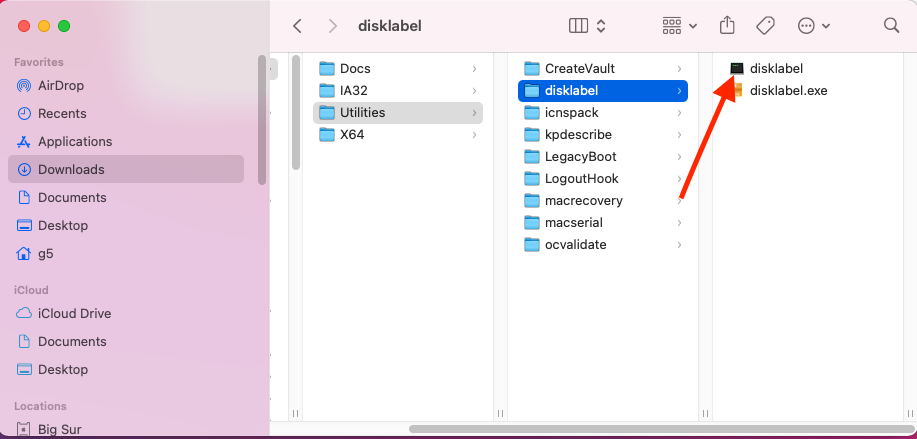Screen dimensions: 917x439
Task: Click the Tags toolbar icon
Action: pos(765,26)
